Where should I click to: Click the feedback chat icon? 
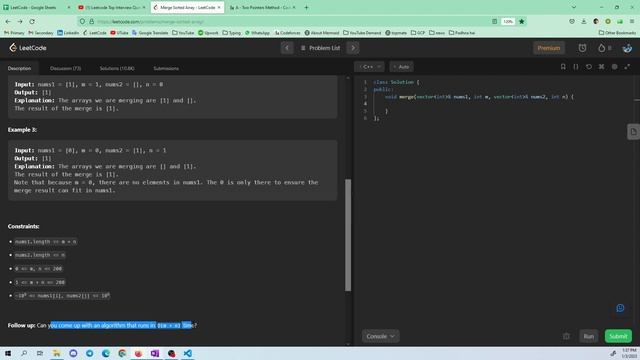(620, 308)
